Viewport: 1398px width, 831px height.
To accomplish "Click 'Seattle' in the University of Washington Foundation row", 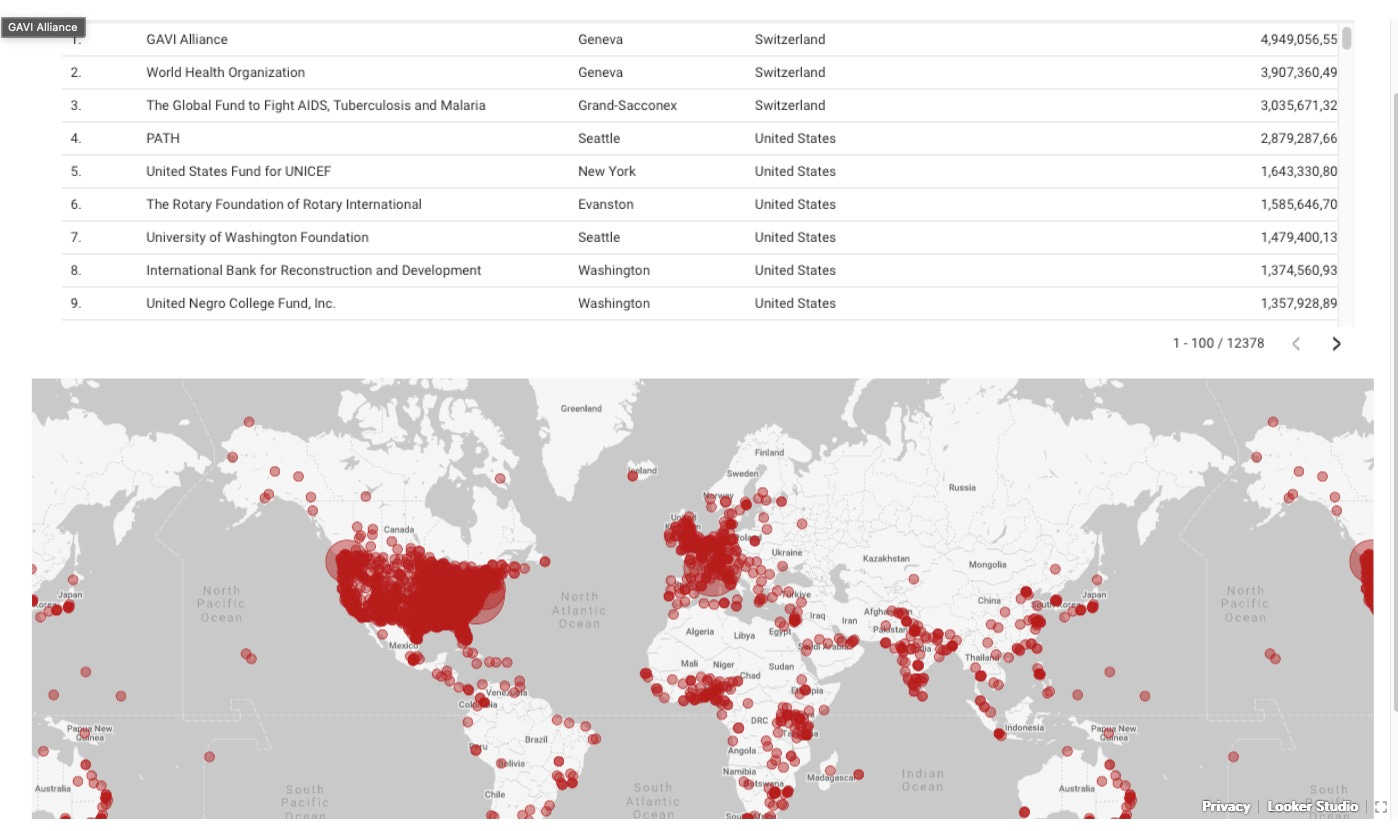I will pos(599,237).
